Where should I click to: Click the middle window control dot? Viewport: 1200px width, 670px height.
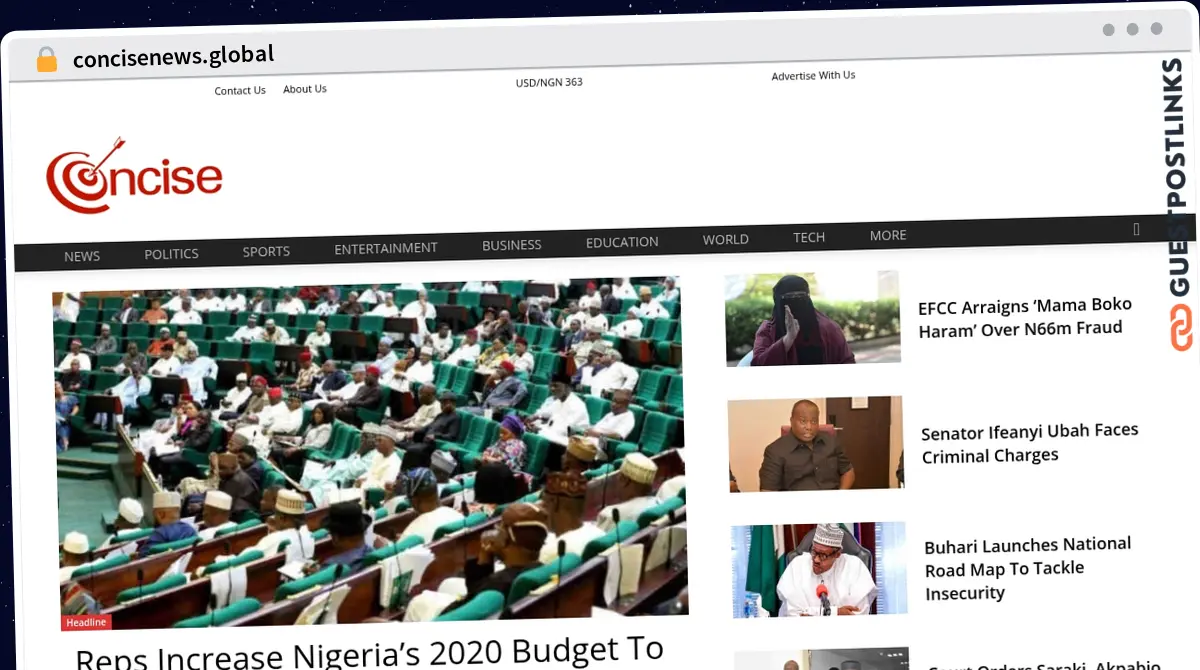point(1134,30)
